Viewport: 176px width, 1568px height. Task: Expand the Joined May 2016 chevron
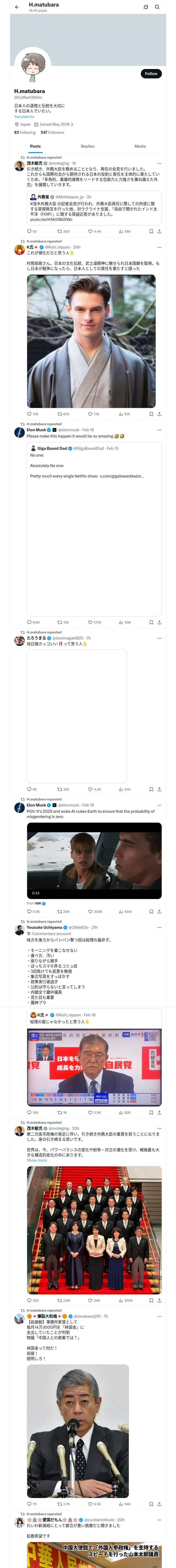tap(72, 124)
